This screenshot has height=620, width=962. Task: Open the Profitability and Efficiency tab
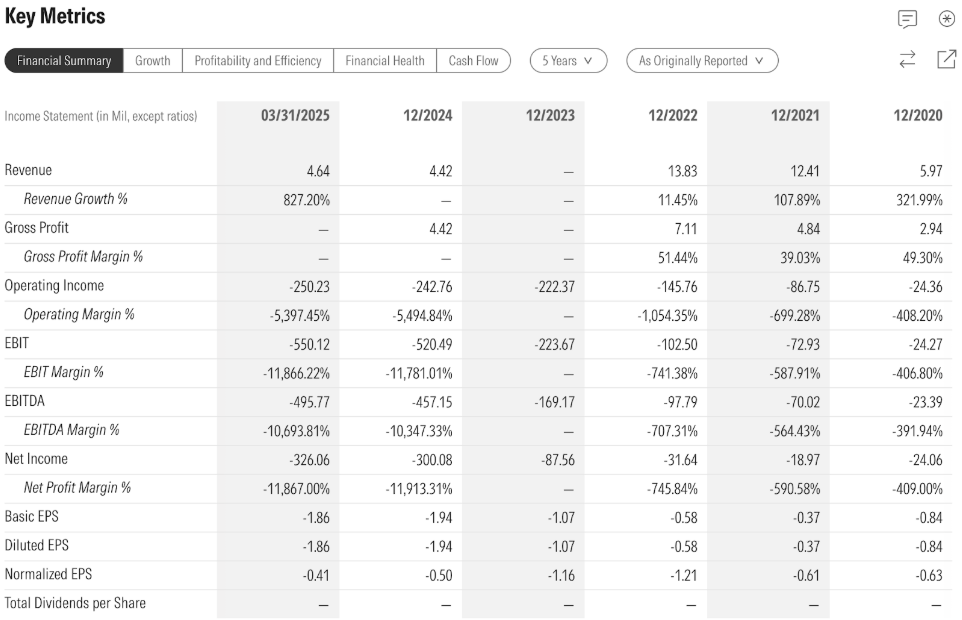pos(258,61)
